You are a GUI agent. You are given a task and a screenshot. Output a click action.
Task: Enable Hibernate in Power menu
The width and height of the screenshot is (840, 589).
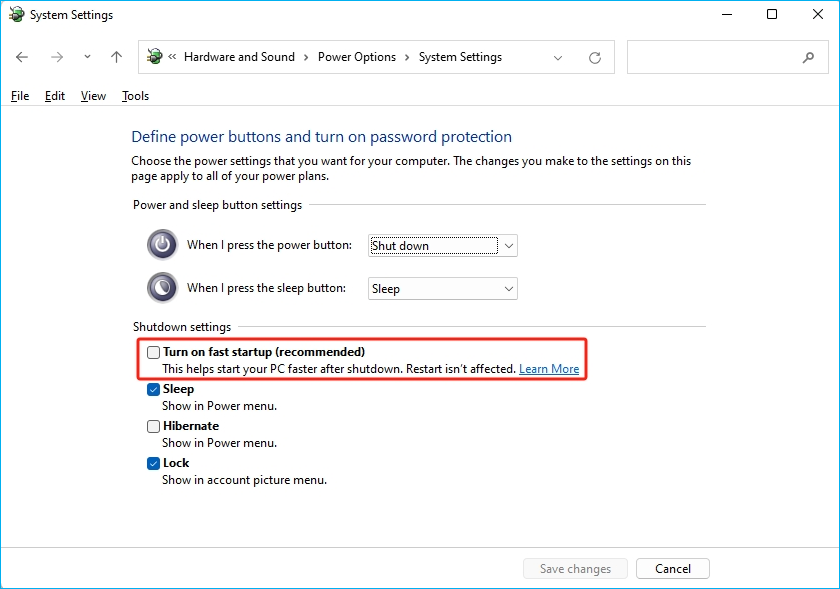(x=153, y=426)
